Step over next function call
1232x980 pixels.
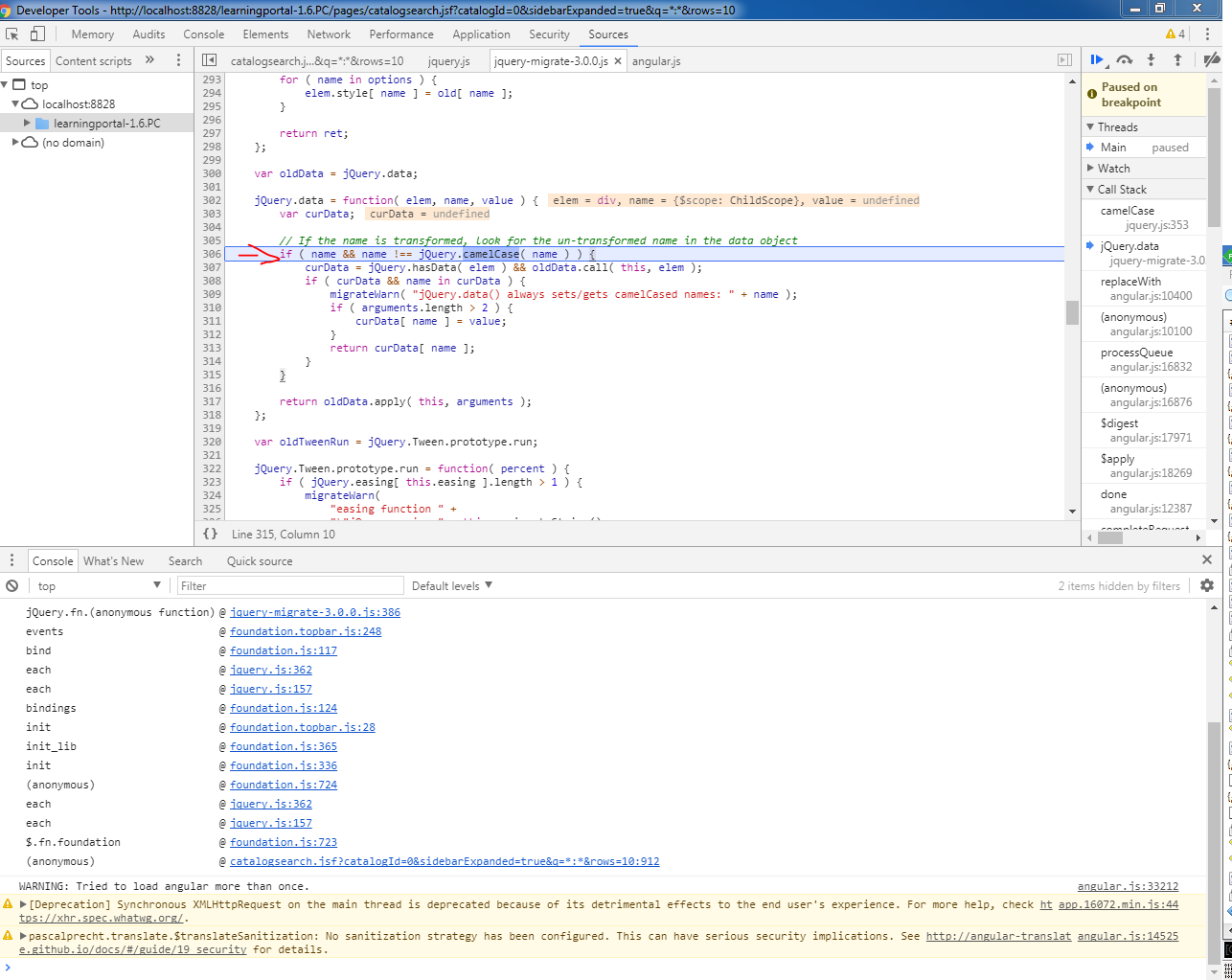[x=1124, y=59]
